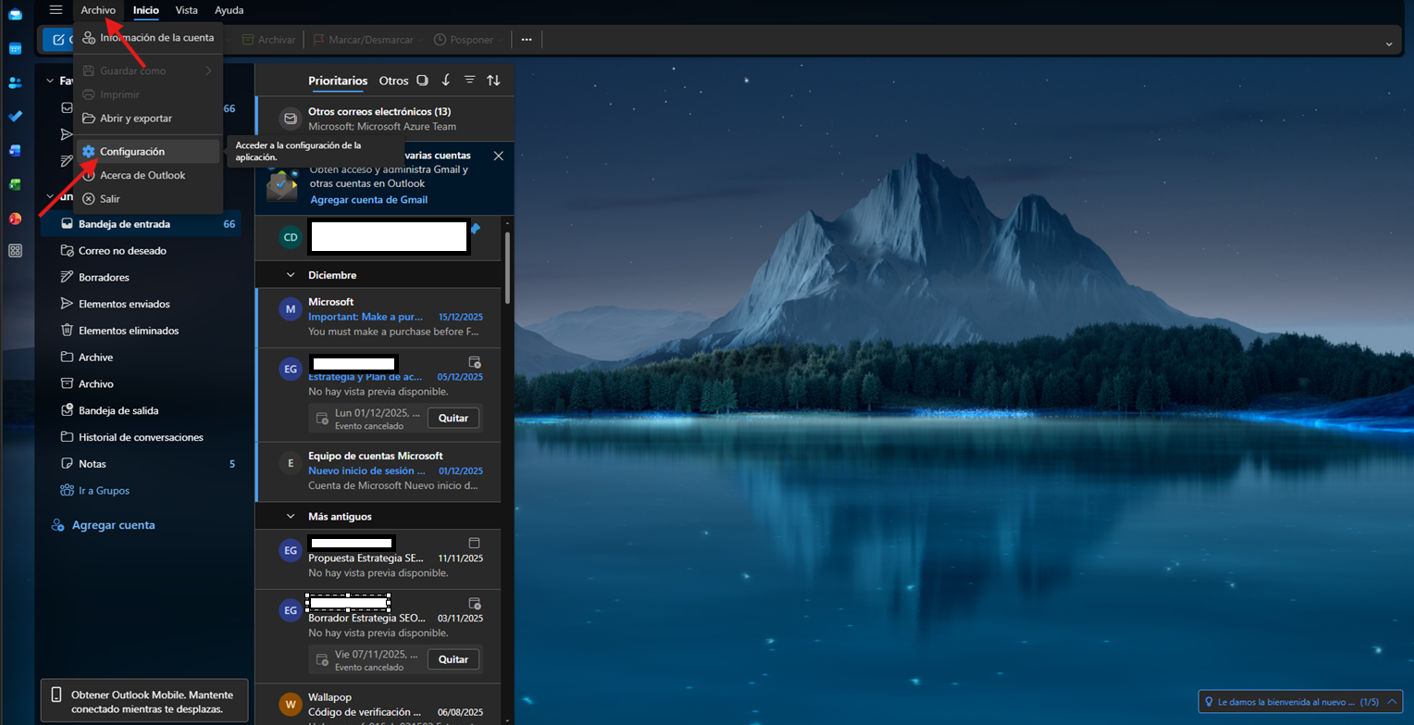Screen dimensions: 1414x725
Task: Dismiss the Gmail accounts banner
Action: 498,156
